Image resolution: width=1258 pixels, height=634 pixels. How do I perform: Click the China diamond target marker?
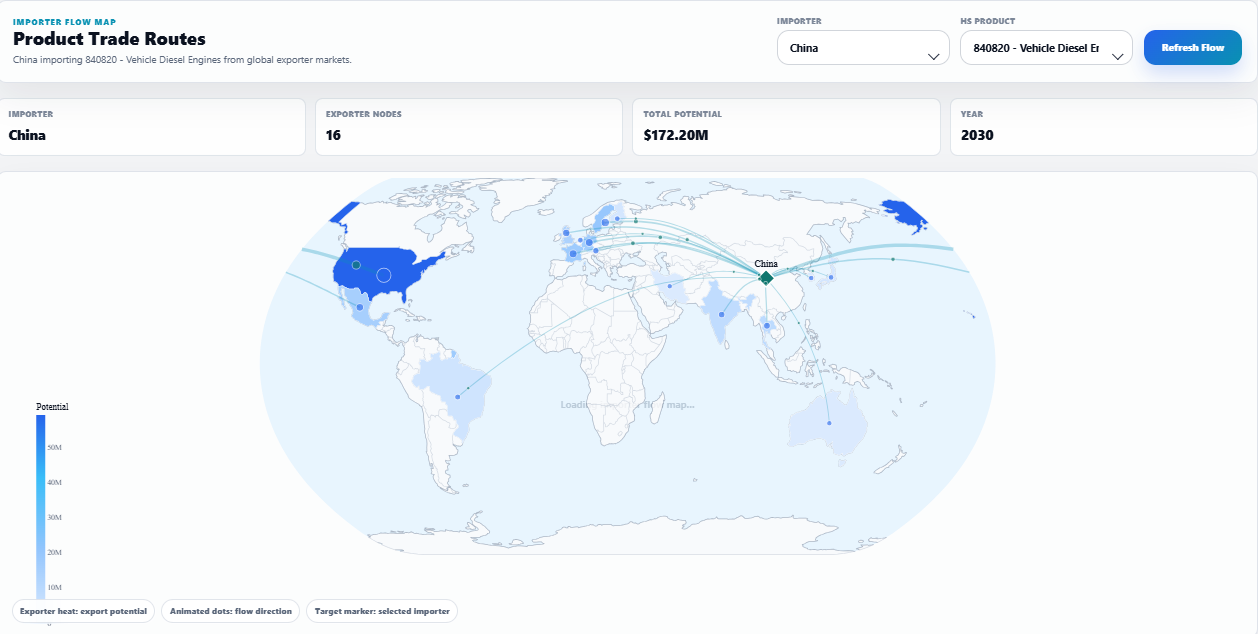click(766, 278)
